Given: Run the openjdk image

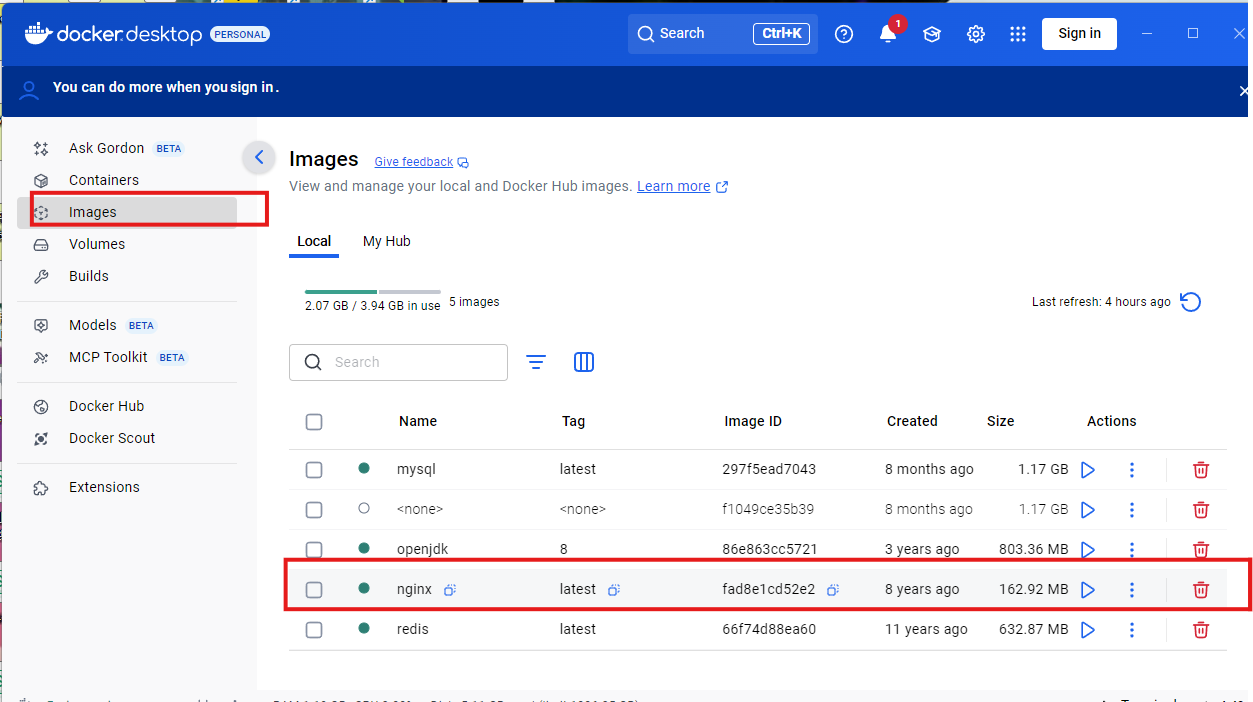Looking at the screenshot, I should 1088,549.
